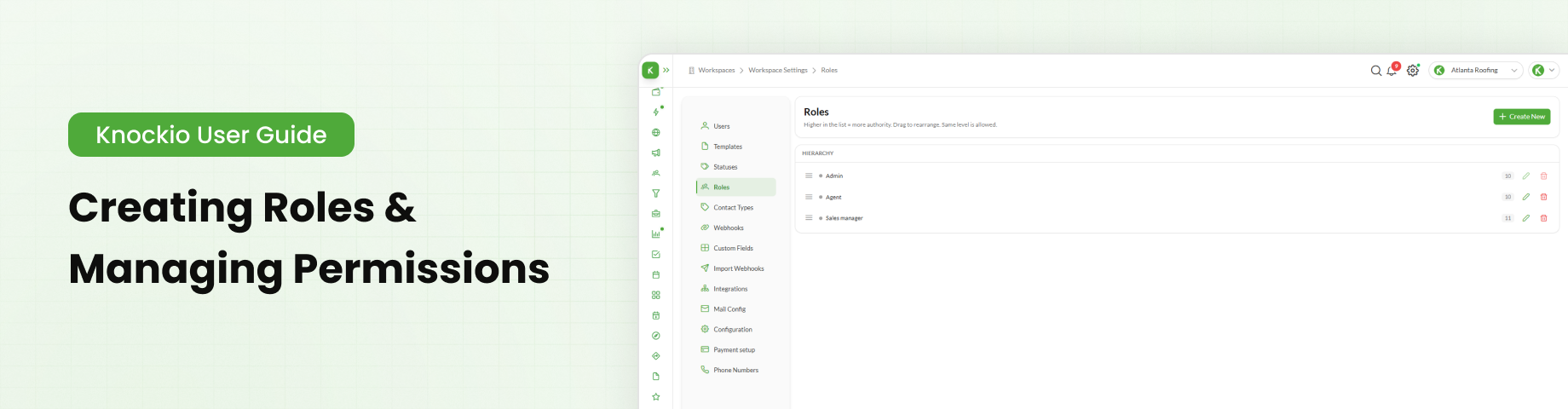The width and height of the screenshot is (1568, 409).
Task: Open Configuration settings section
Action: pyautogui.click(x=735, y=330)
